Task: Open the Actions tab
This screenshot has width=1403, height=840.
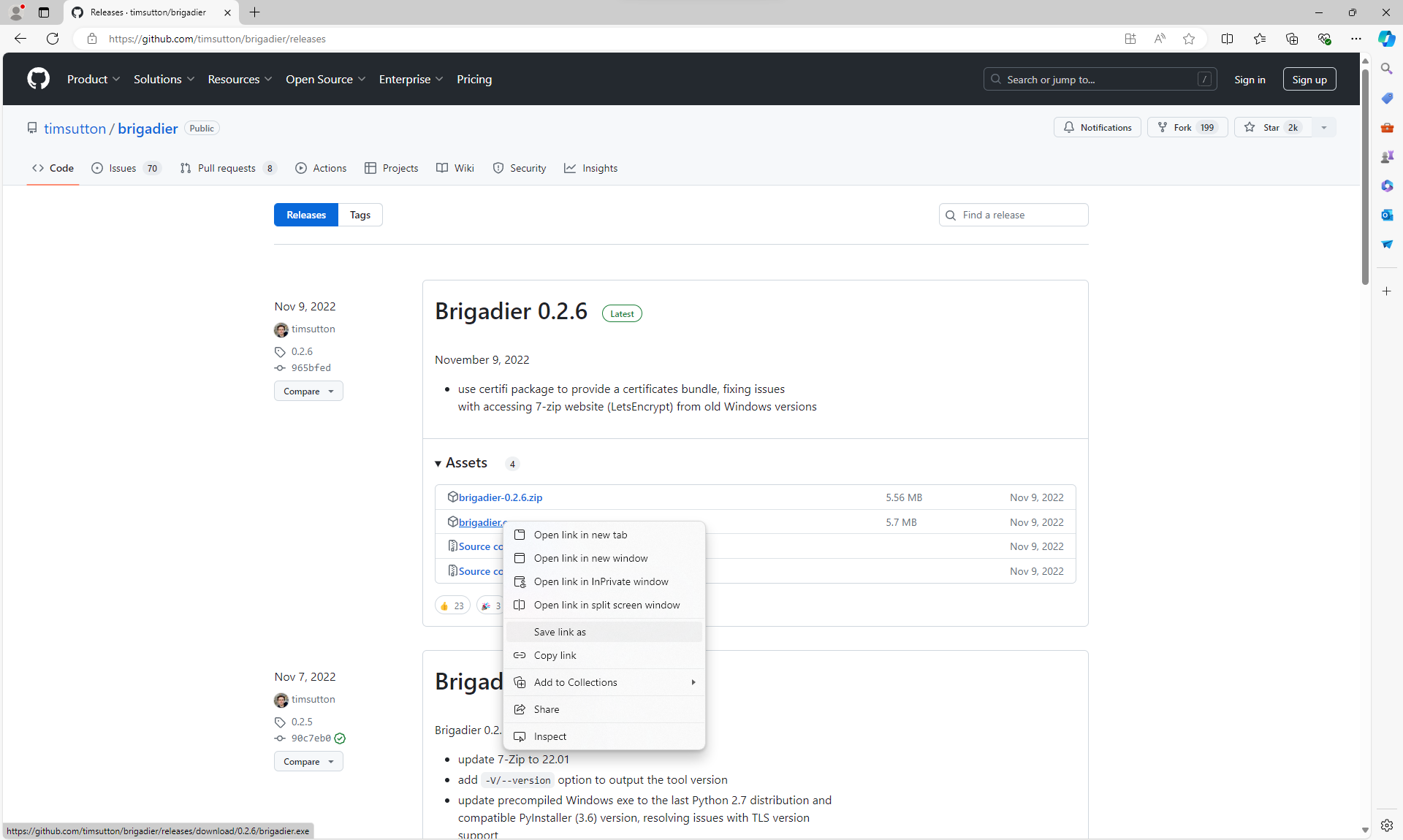Action: coord(321,168)
